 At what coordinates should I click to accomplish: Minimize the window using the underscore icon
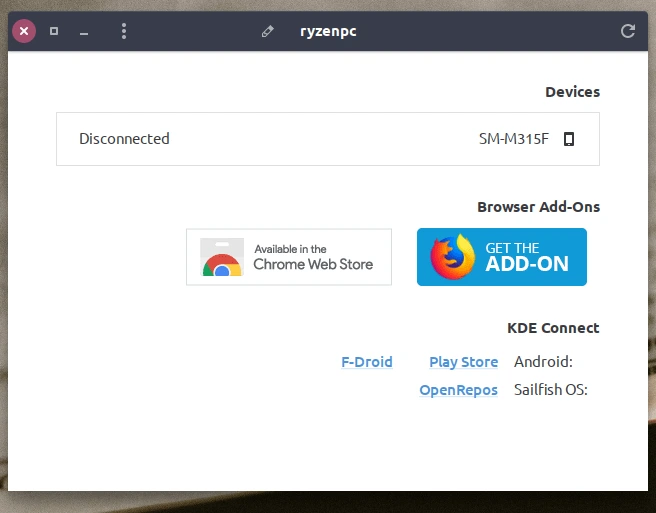tap(84, 32)
